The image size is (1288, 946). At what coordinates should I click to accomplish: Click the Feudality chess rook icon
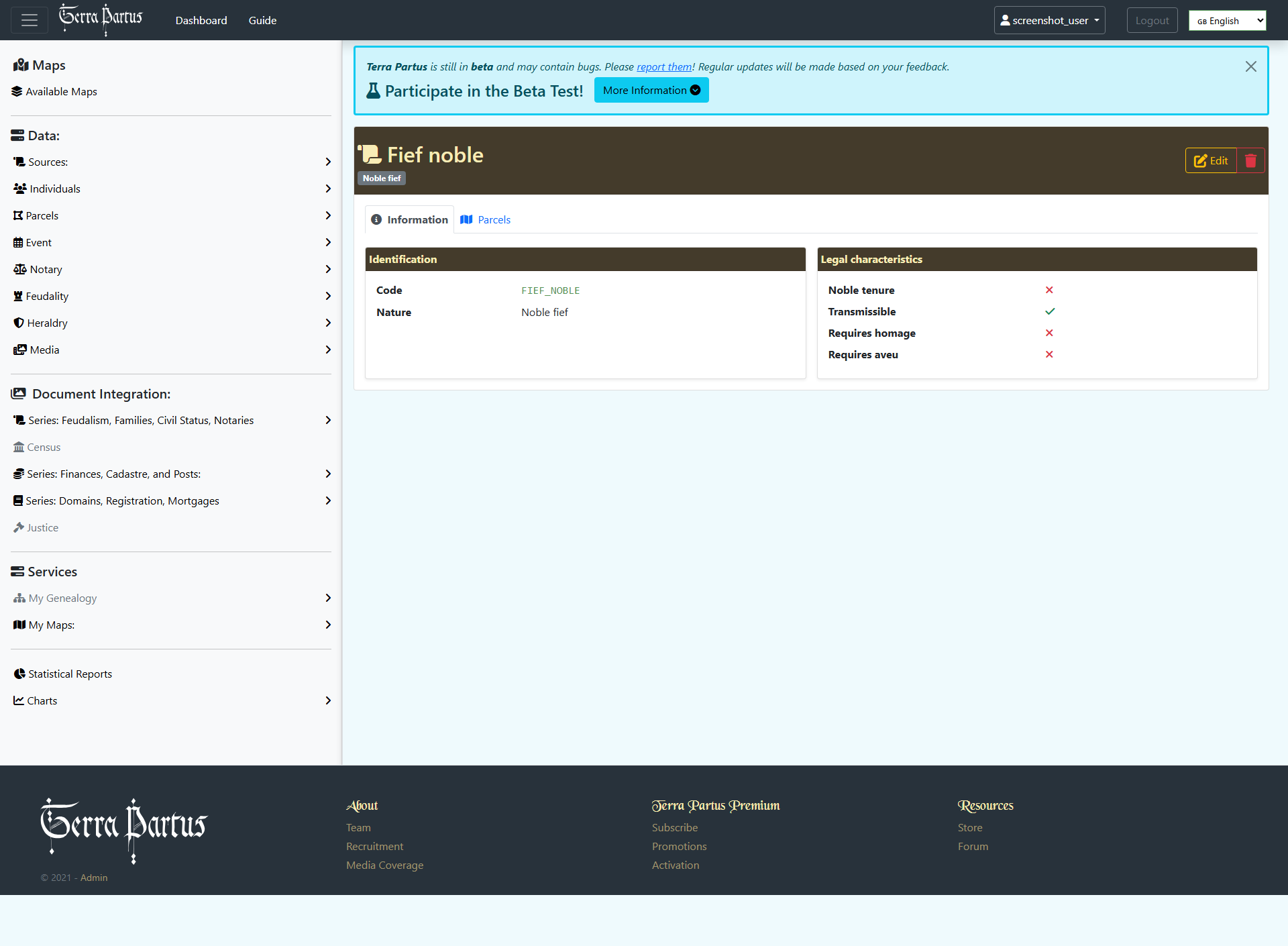tap(18, 296)
